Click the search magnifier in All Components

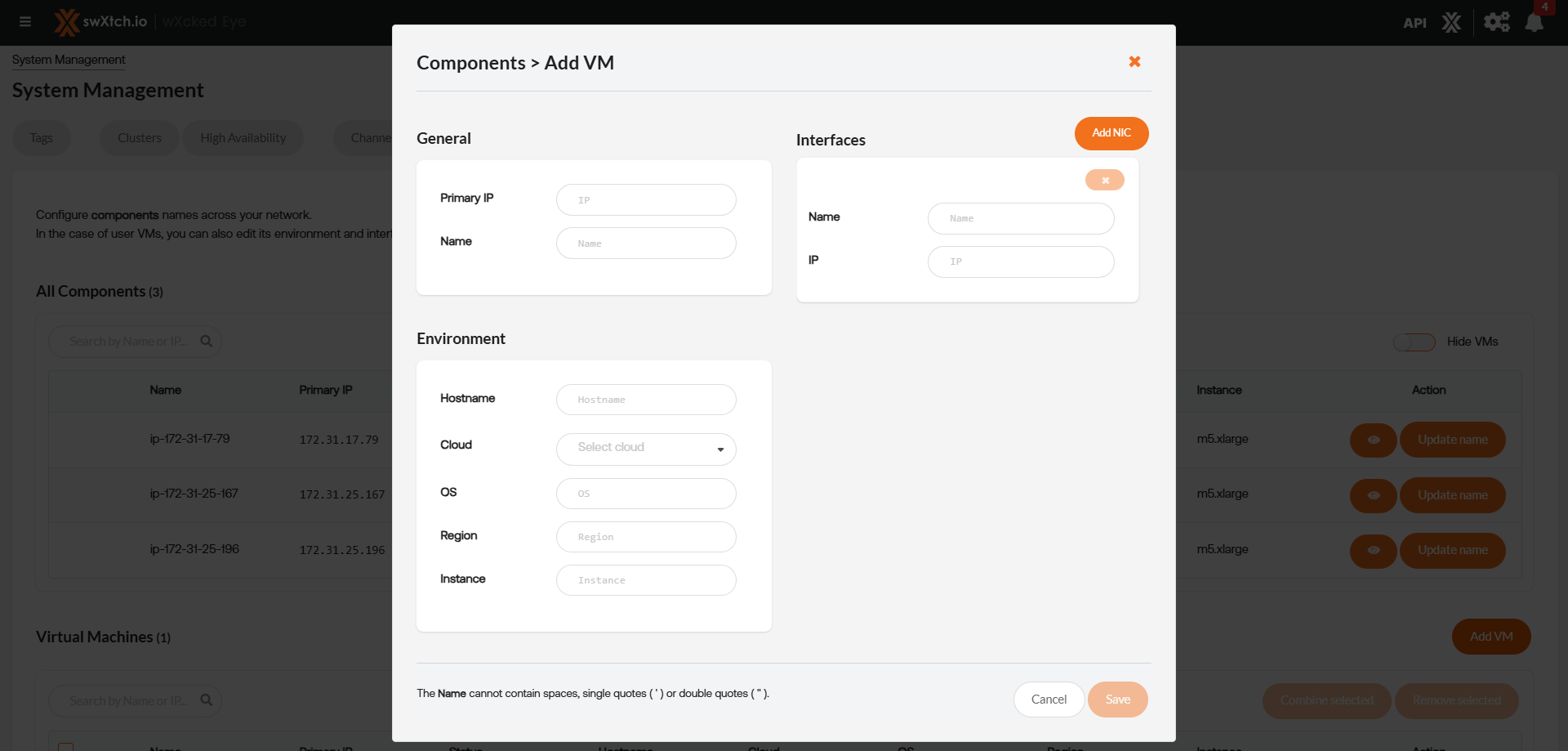[x=207, y=342]
